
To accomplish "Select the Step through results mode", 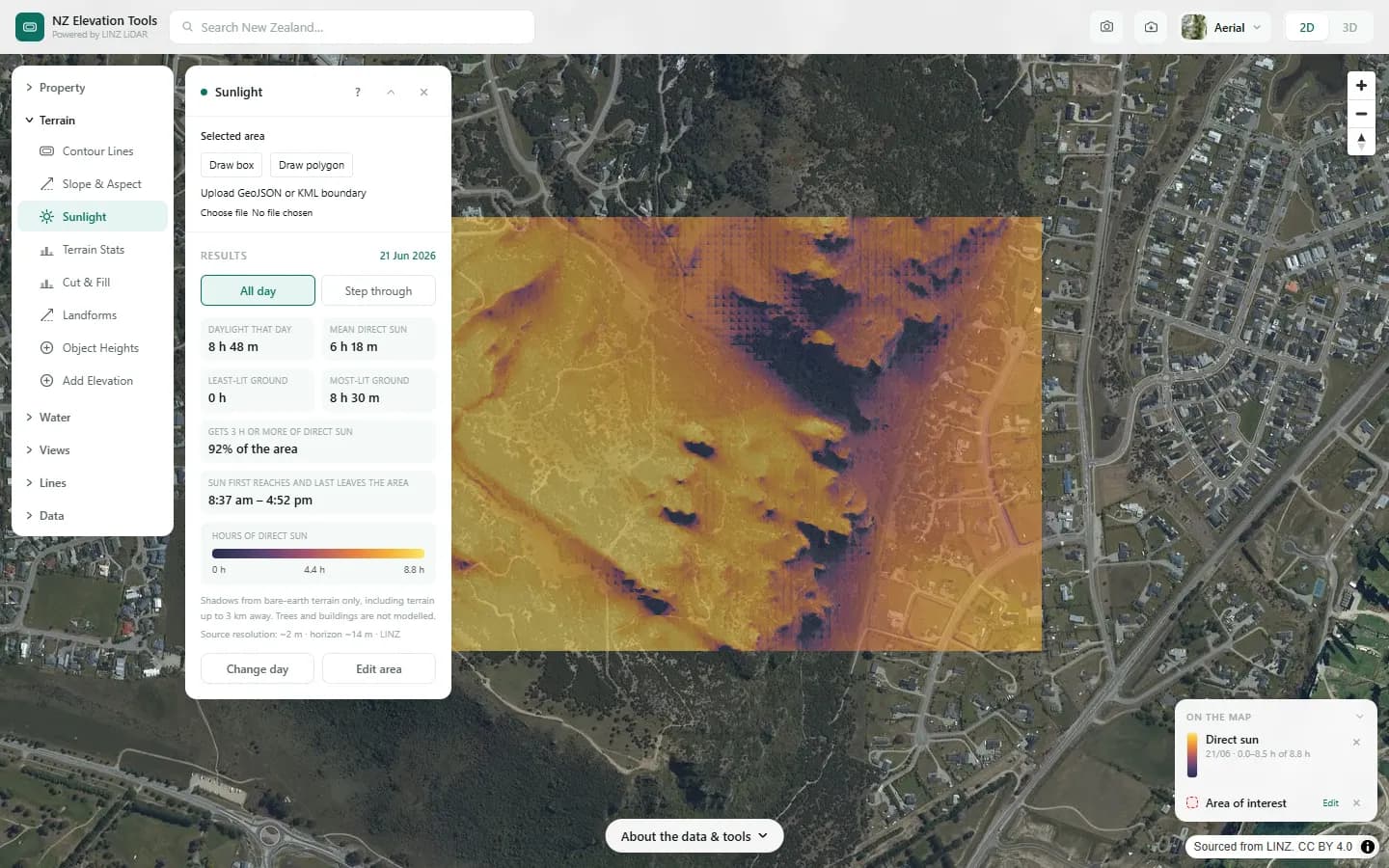I will pyautogui.click(x=378, y=290).
